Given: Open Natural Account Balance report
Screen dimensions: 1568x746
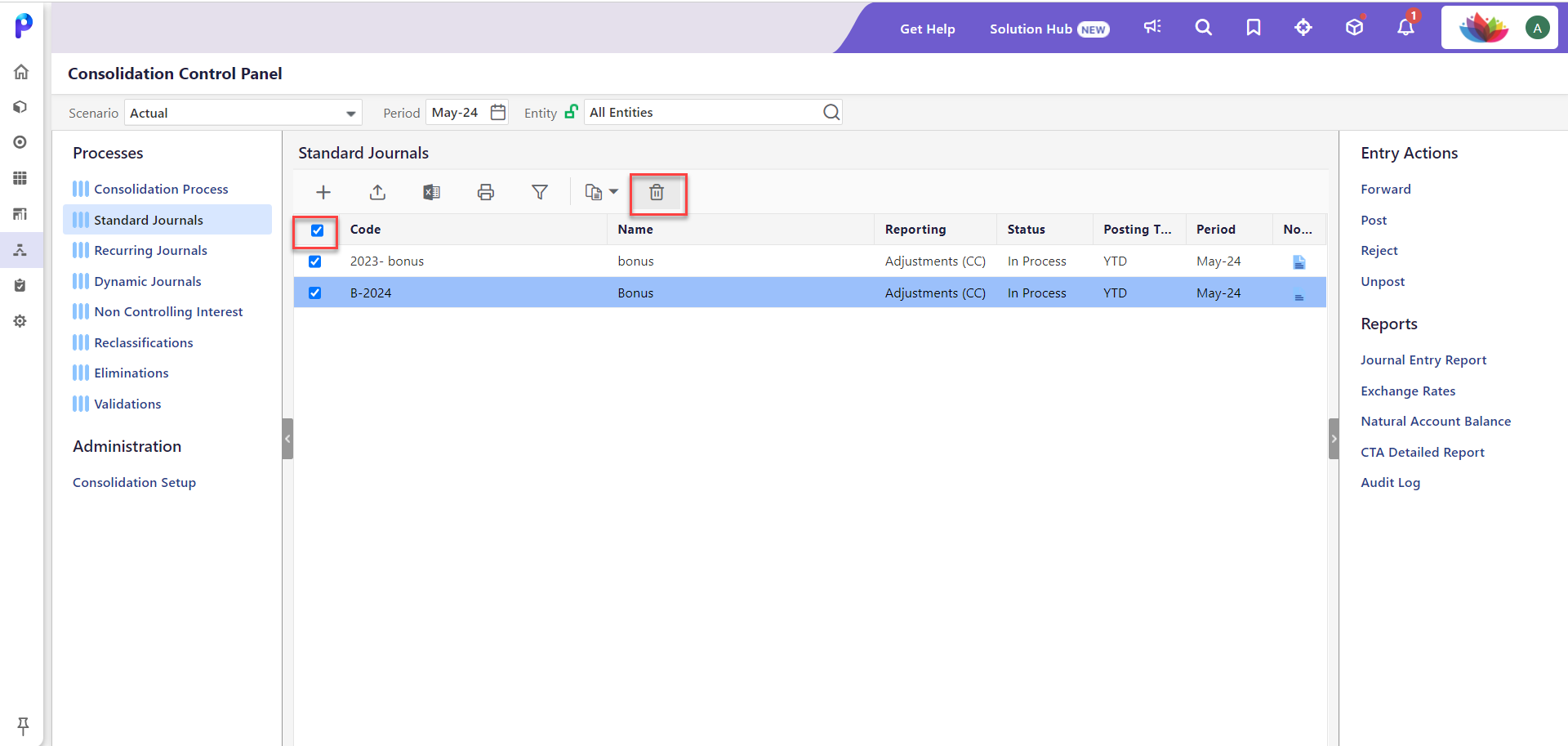Looking at the screenshot, I should tap(1436, 421).
